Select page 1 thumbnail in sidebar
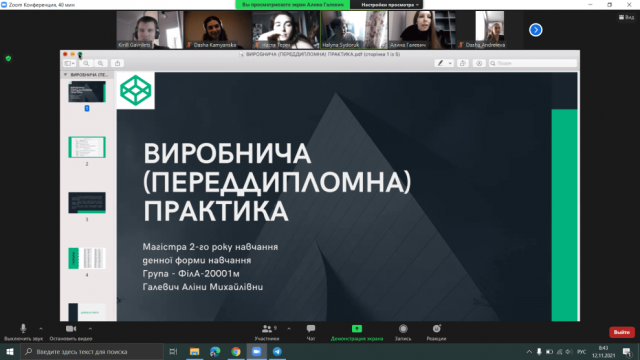Screen dimensions: 640x360 pos(87,91)
